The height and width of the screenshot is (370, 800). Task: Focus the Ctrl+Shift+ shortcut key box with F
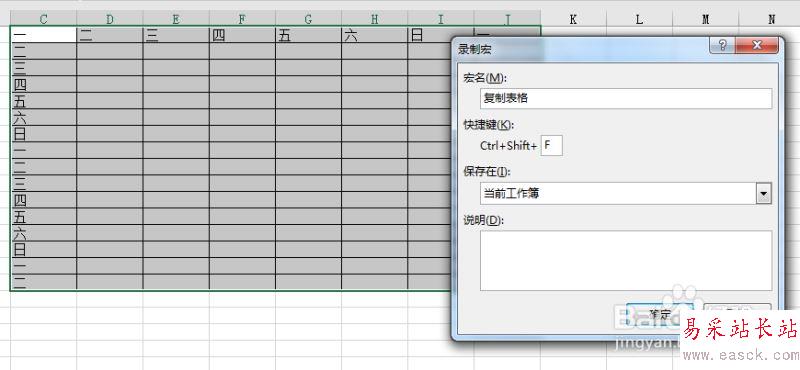[x=552, y=145]
